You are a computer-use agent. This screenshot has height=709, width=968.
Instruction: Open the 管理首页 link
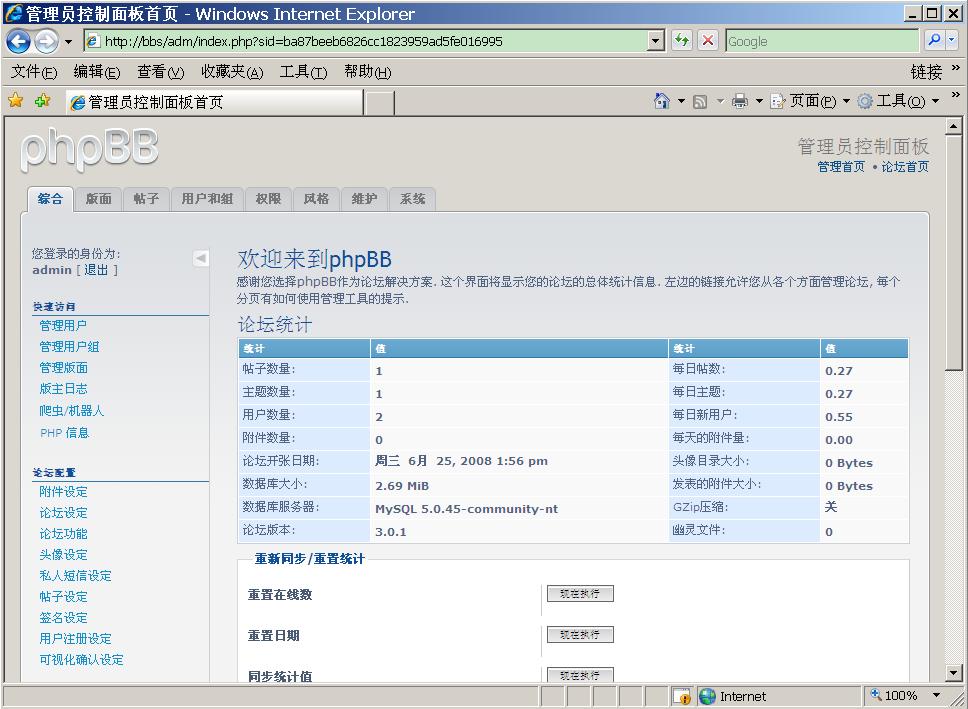point(841,167)
